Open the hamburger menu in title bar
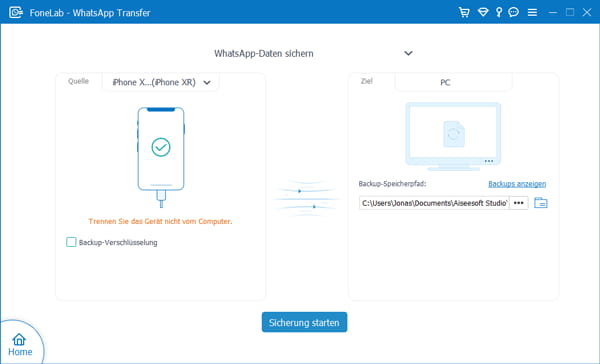Screen dimensions: 600x364 532,13
